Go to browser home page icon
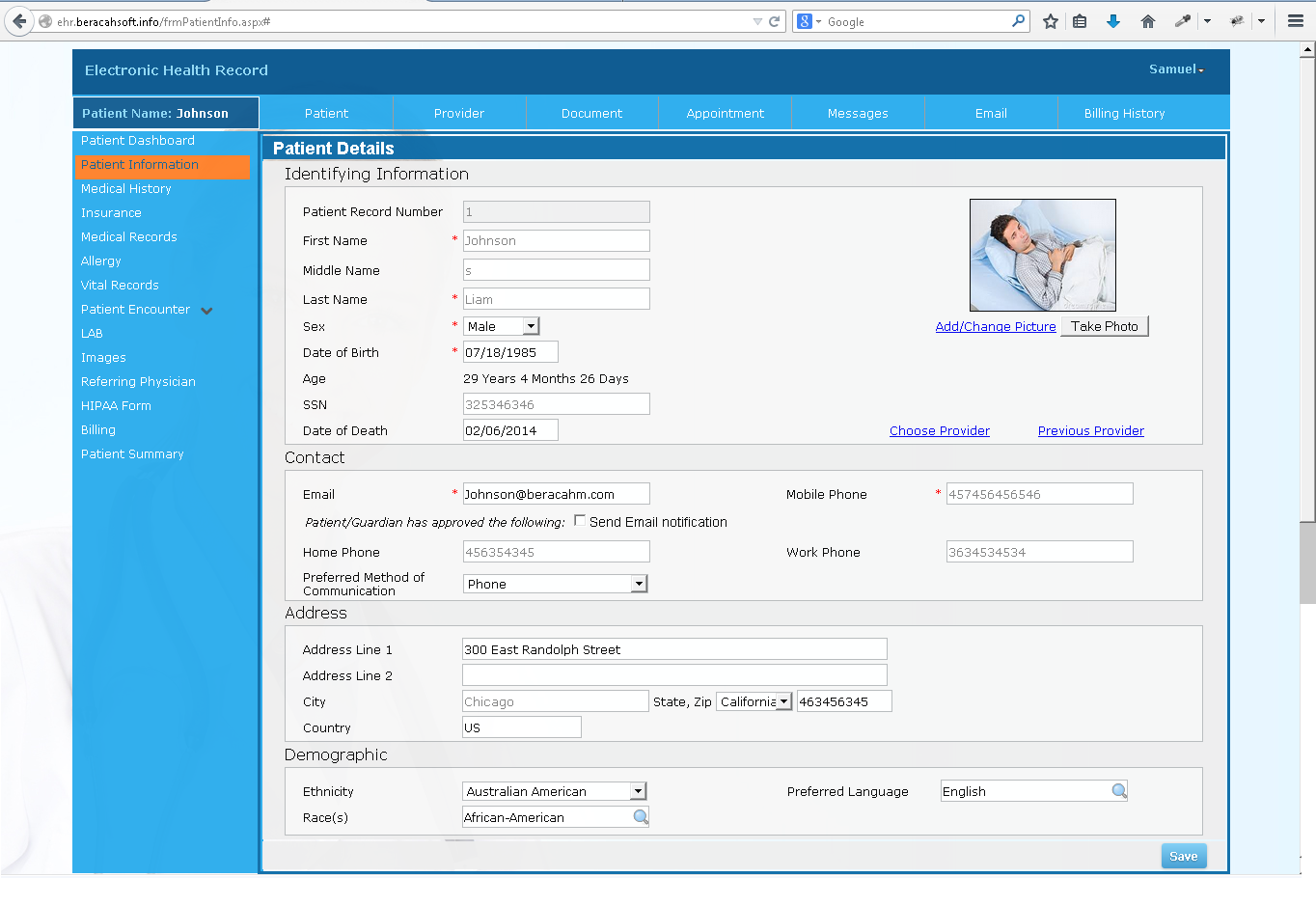This screenshot has height=905, width=1316. point(1148,21)
